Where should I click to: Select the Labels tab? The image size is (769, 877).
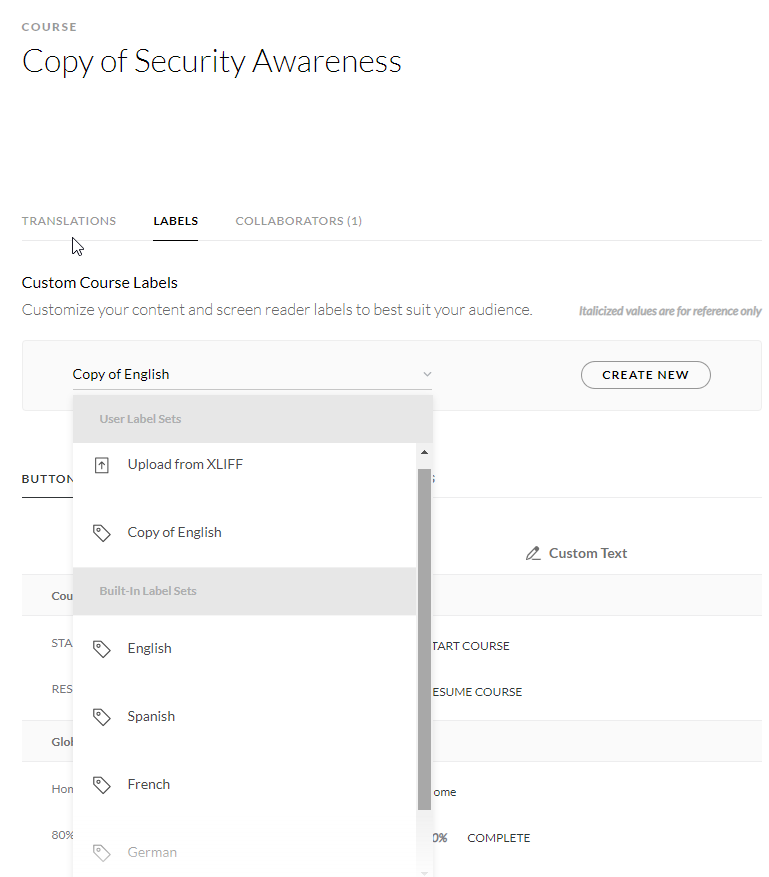pos(175,221)
